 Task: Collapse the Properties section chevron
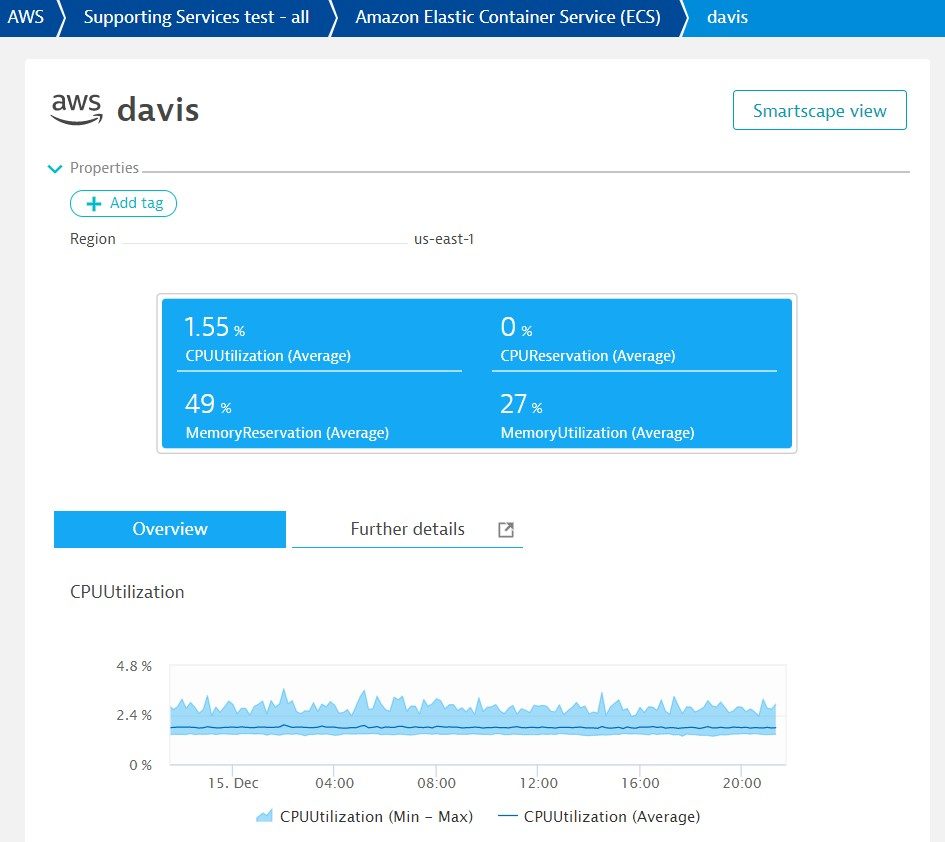pyautogui.click(x=55, y=168)
